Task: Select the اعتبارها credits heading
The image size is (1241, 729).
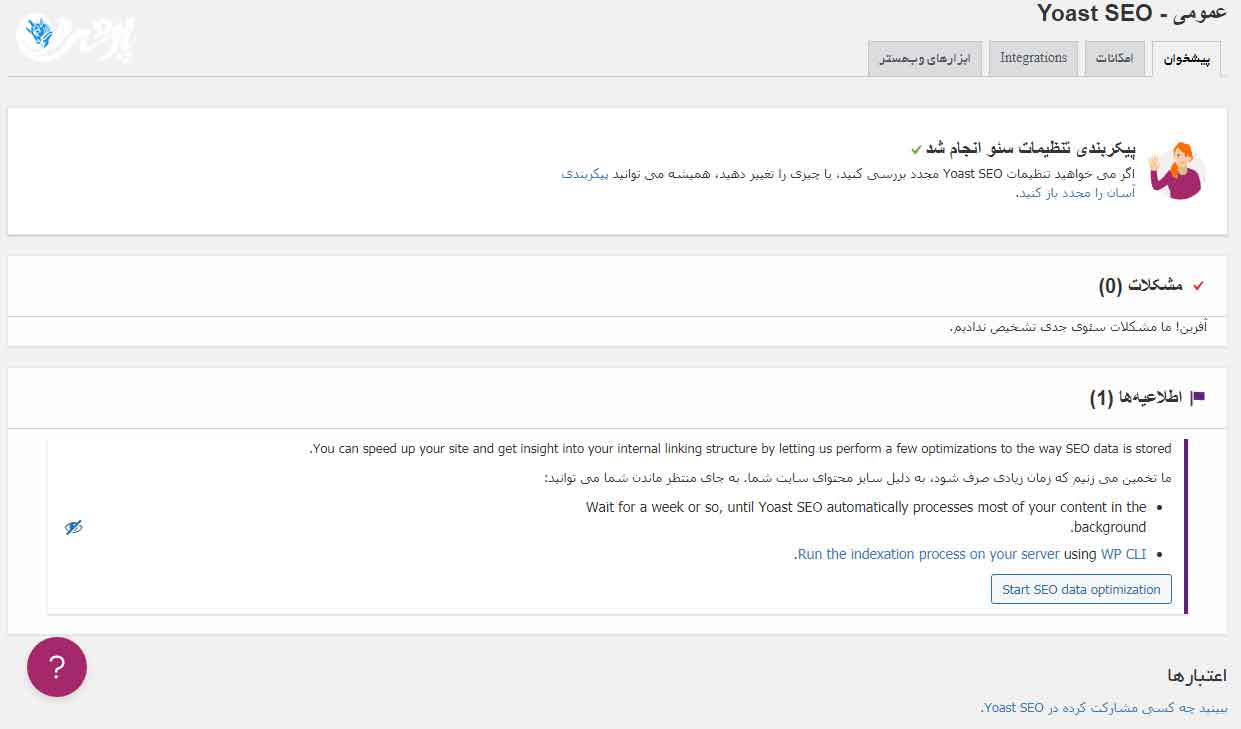Action: tap(1197, 676)
